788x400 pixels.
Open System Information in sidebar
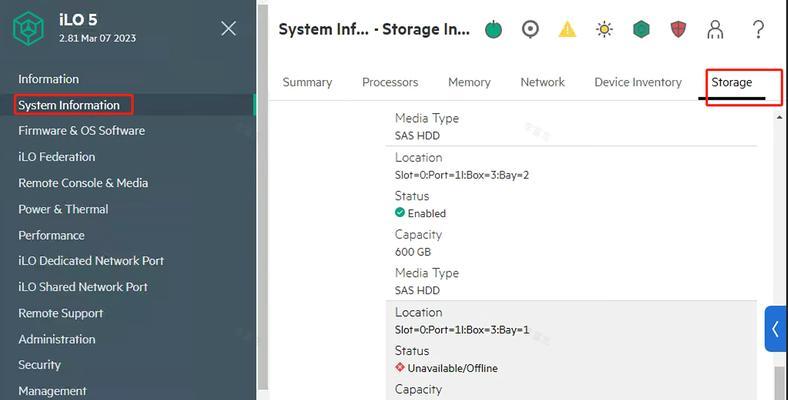tap(69, 105)
